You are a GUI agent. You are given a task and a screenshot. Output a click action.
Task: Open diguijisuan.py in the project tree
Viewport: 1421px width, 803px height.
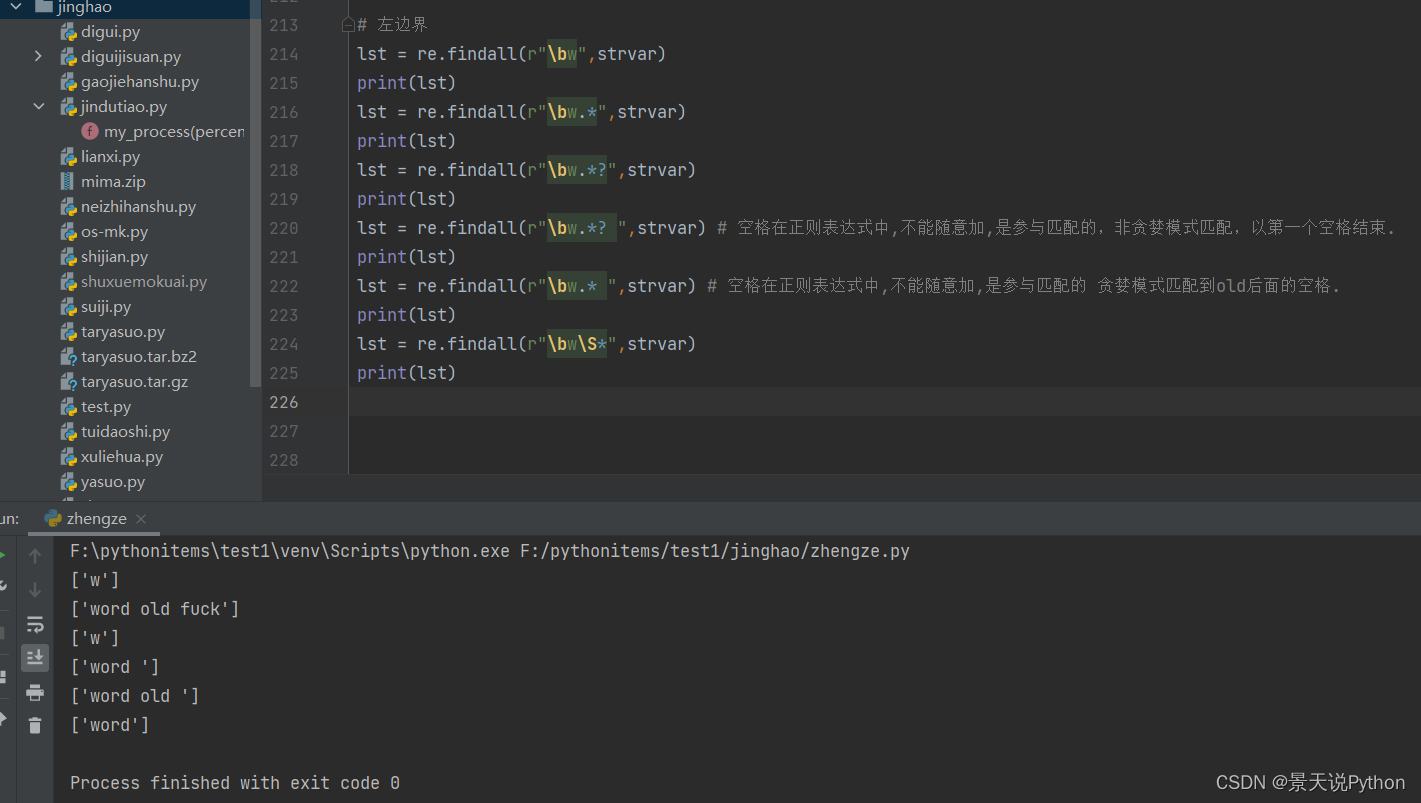click(x=131, y=57)
